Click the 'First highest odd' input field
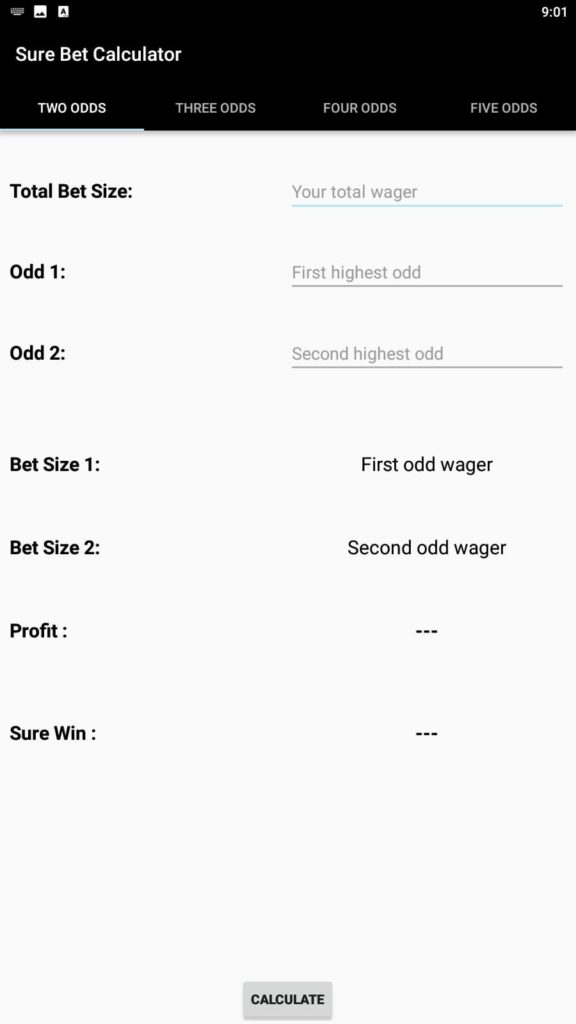Viewport: 576px width, 1024px height. (x=427, y=272)
